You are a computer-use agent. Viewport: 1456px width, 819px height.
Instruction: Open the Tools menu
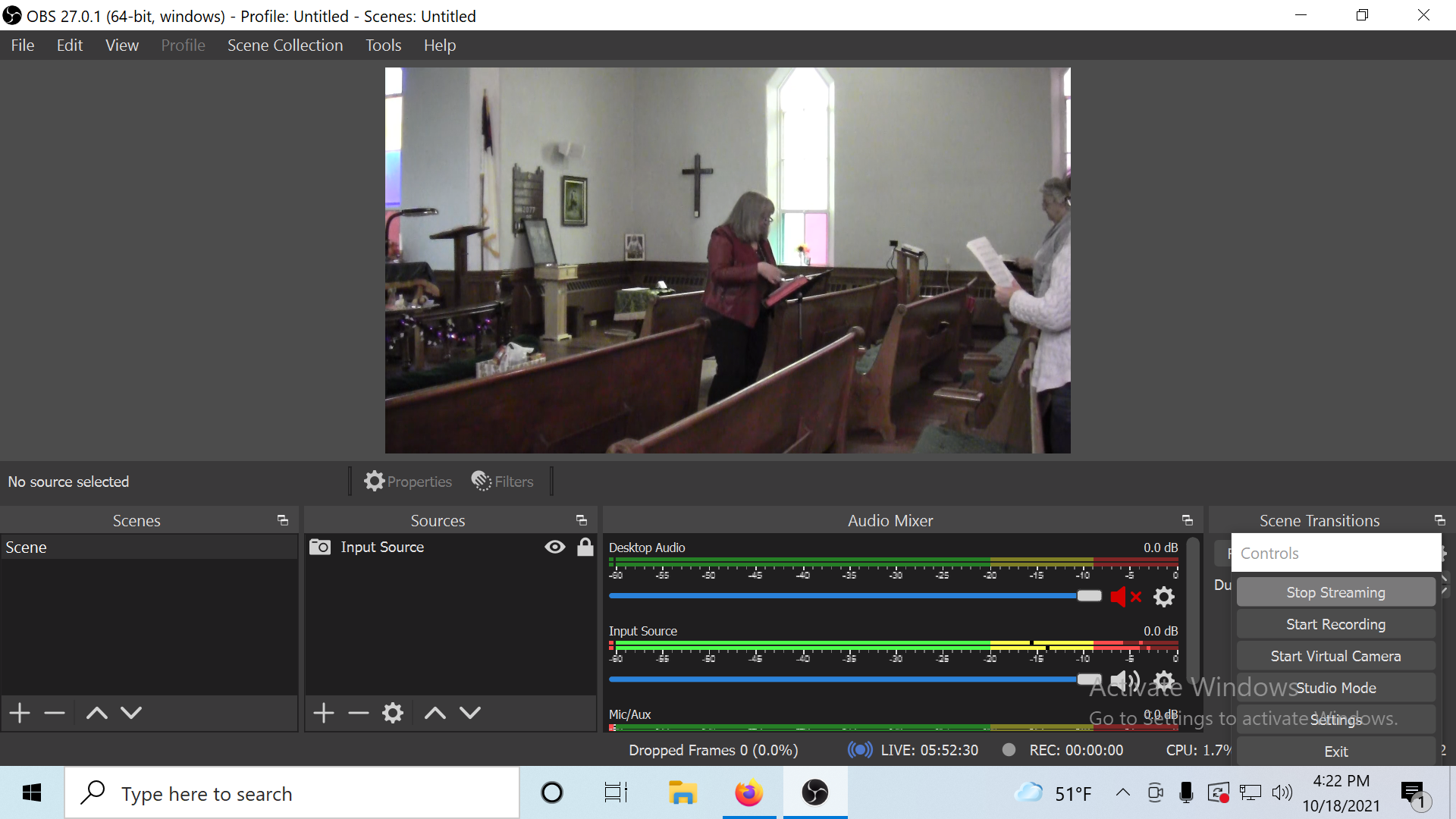(383, 45)
